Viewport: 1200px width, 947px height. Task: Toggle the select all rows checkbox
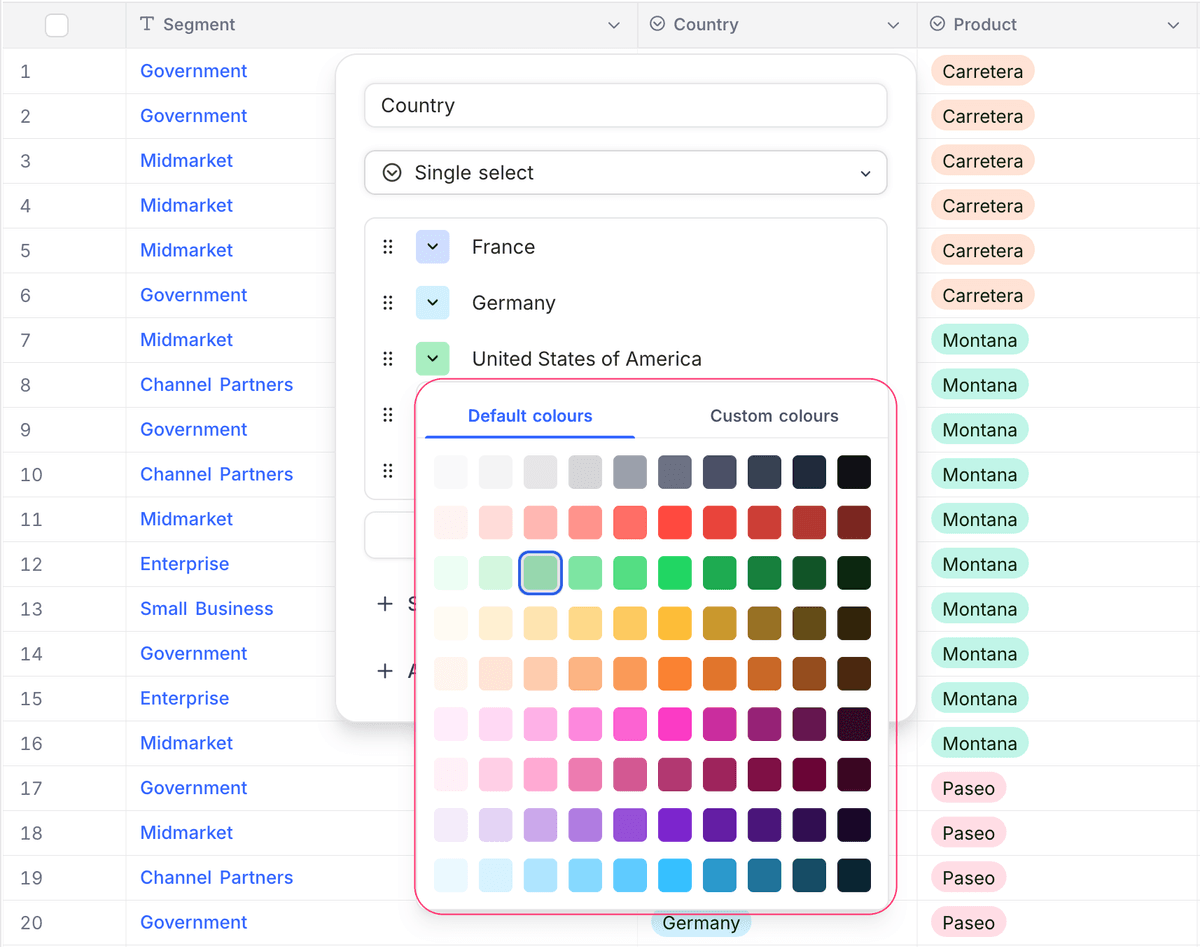click(x=57, y=25)
